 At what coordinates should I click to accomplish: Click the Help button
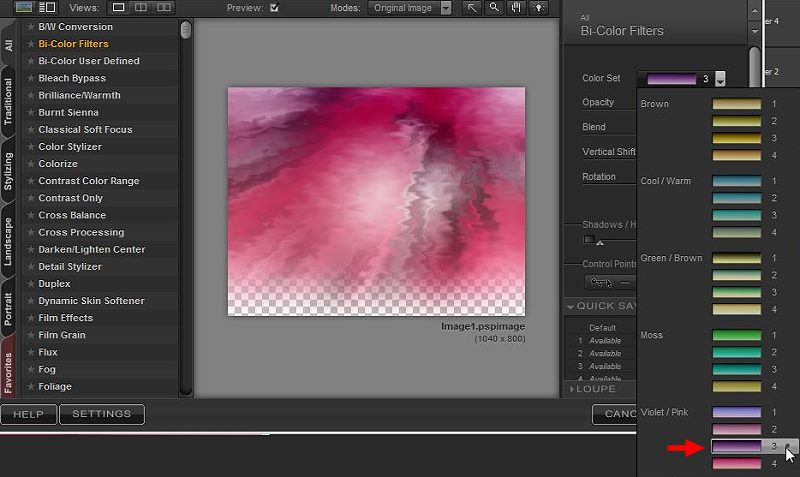(28, 414)
